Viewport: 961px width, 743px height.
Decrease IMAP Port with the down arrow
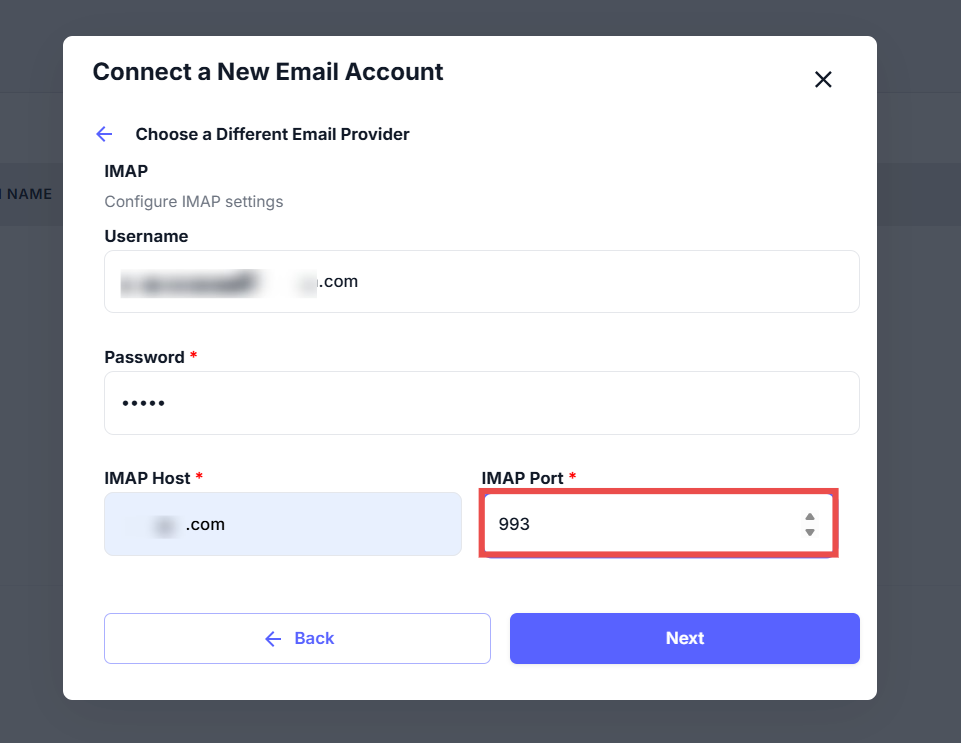tap(810, 532)
